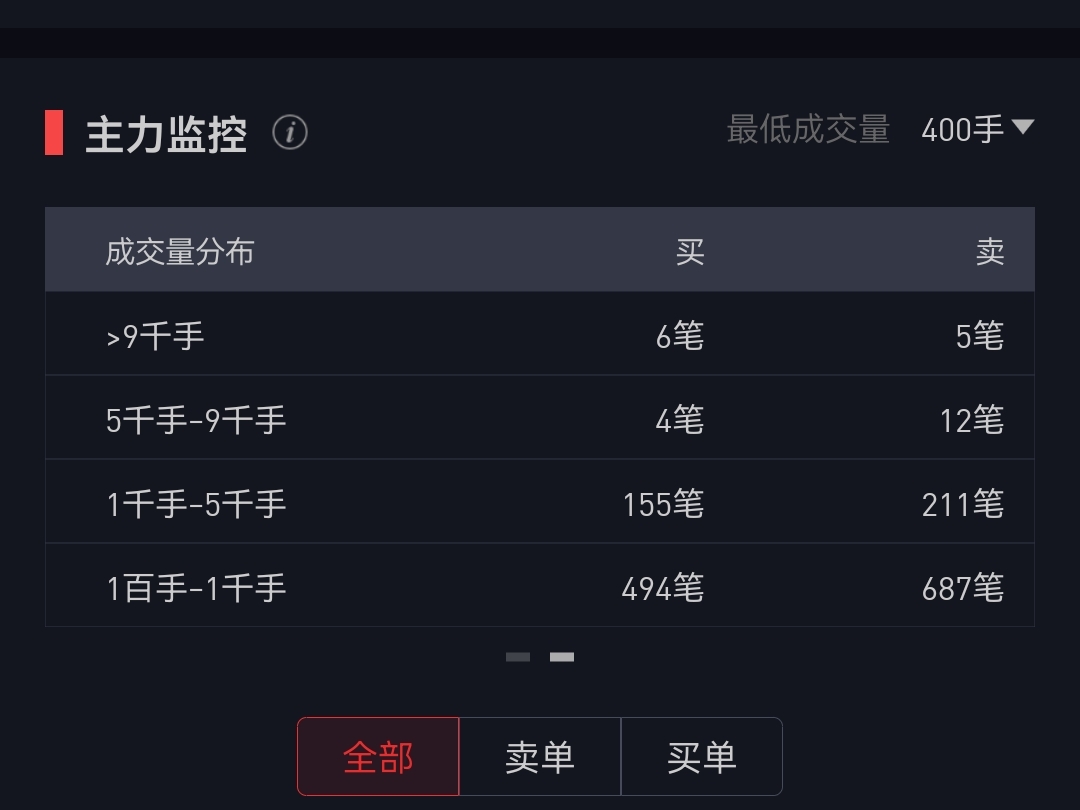
Task: Select the 全部 filter tab
Action: pos(378,757)
